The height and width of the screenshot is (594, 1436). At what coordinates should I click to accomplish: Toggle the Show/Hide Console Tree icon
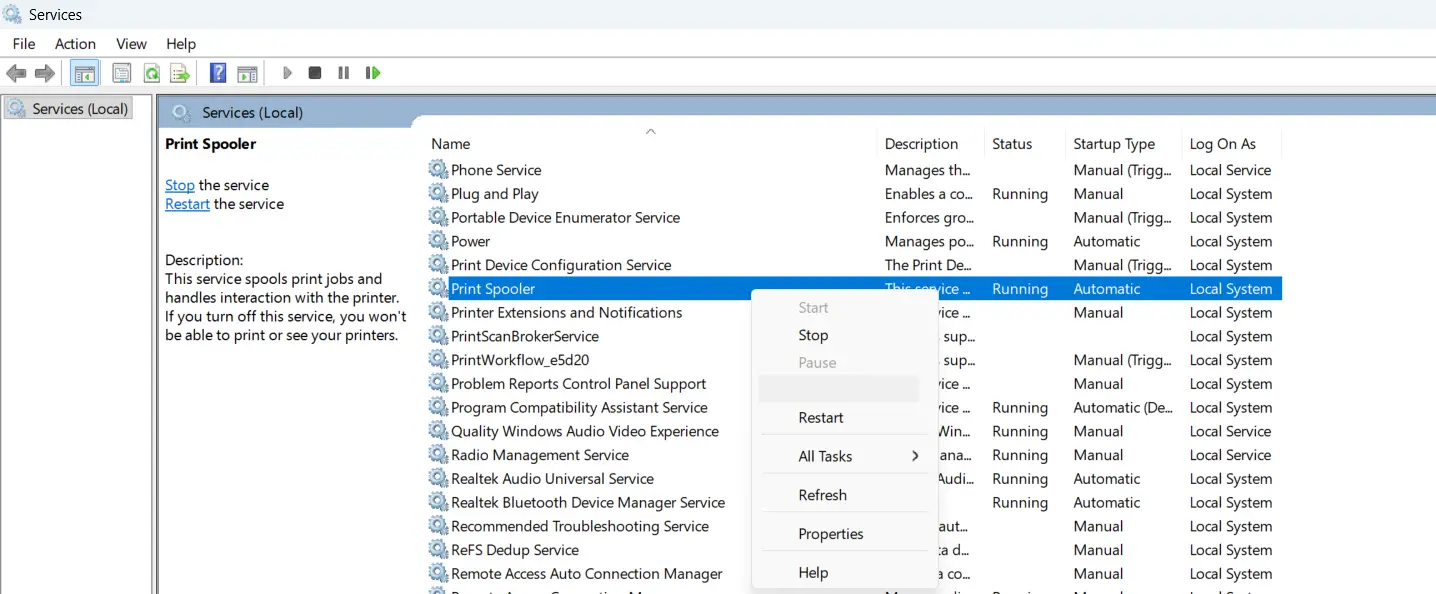pyautogui.click(x=85, y=72)
